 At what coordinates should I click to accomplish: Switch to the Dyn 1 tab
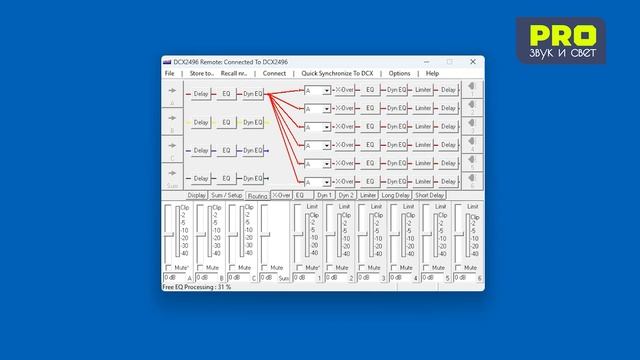coord(324,196)
